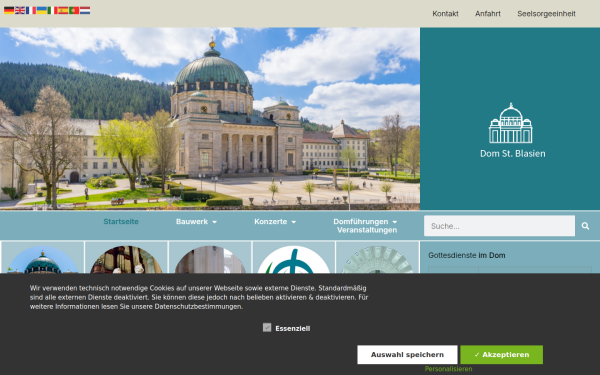
Task: Focus the Suche search field
Action: tap(499, 226)
